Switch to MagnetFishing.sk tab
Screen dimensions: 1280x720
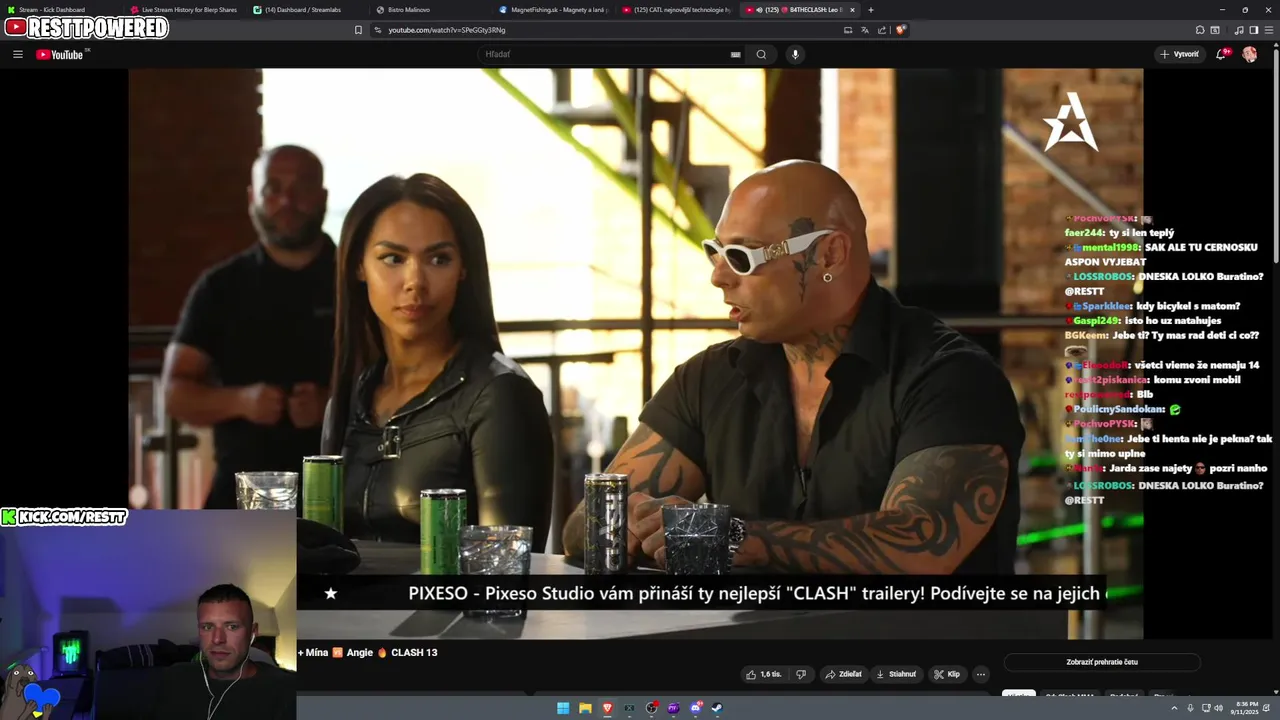(553, 10)
